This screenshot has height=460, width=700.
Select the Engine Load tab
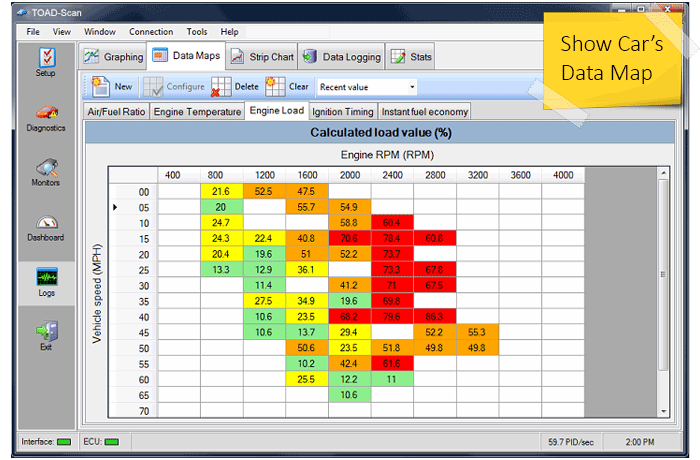tap(277, 110)
